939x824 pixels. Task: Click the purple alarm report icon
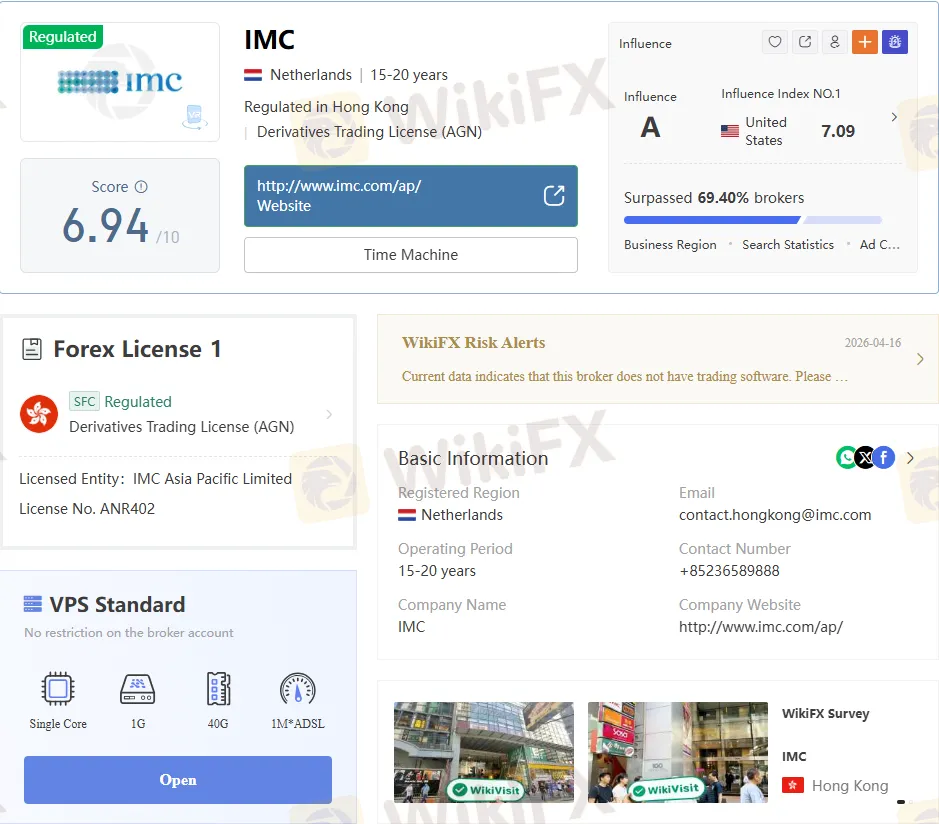click(x=894, y=42)
